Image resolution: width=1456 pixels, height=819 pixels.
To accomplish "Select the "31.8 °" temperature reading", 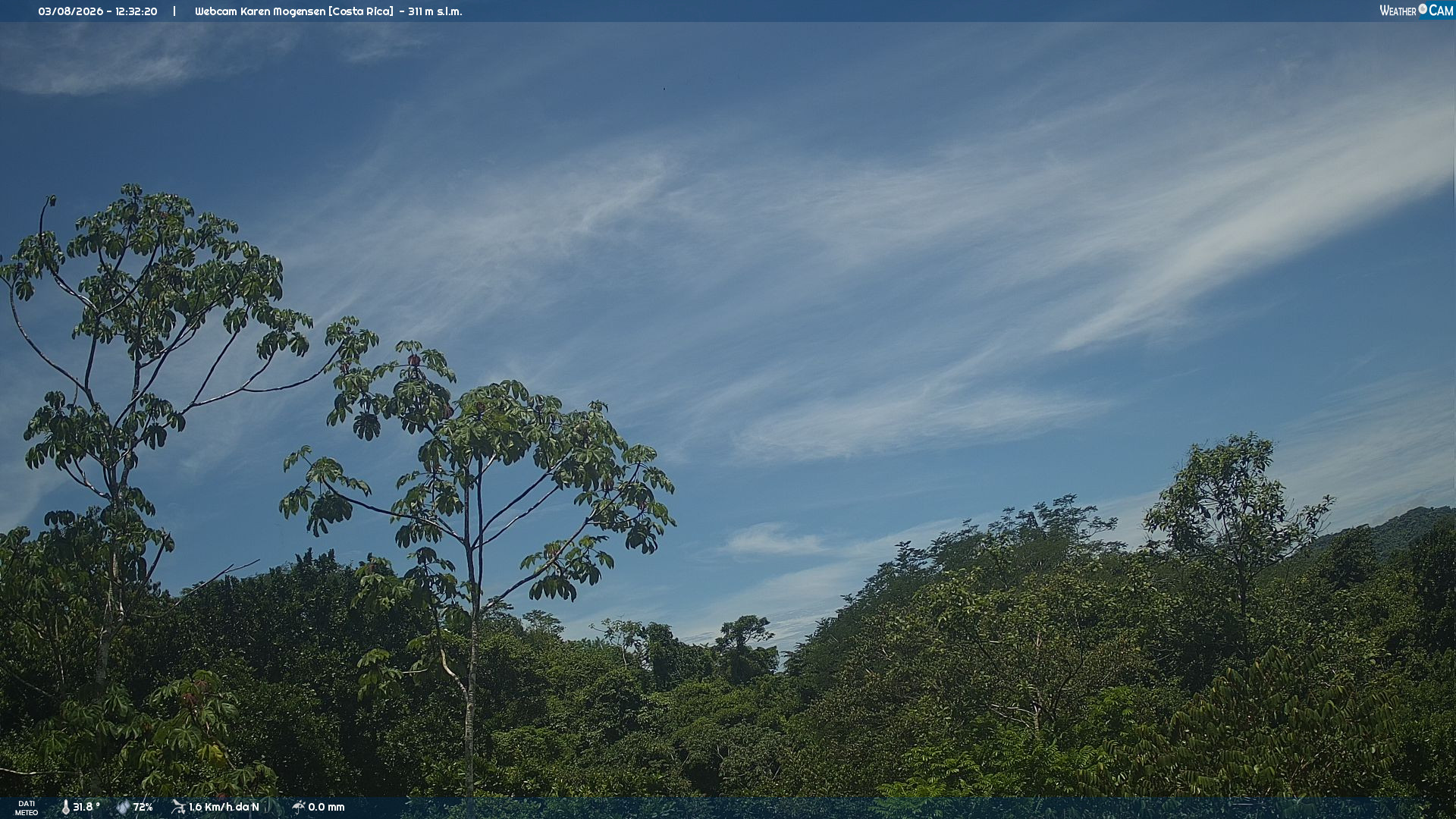I will (86, 807).
